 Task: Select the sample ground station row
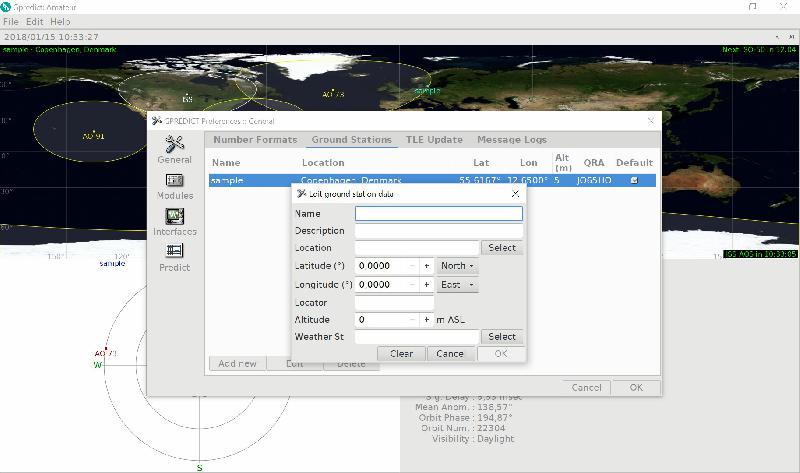(432, 180)
